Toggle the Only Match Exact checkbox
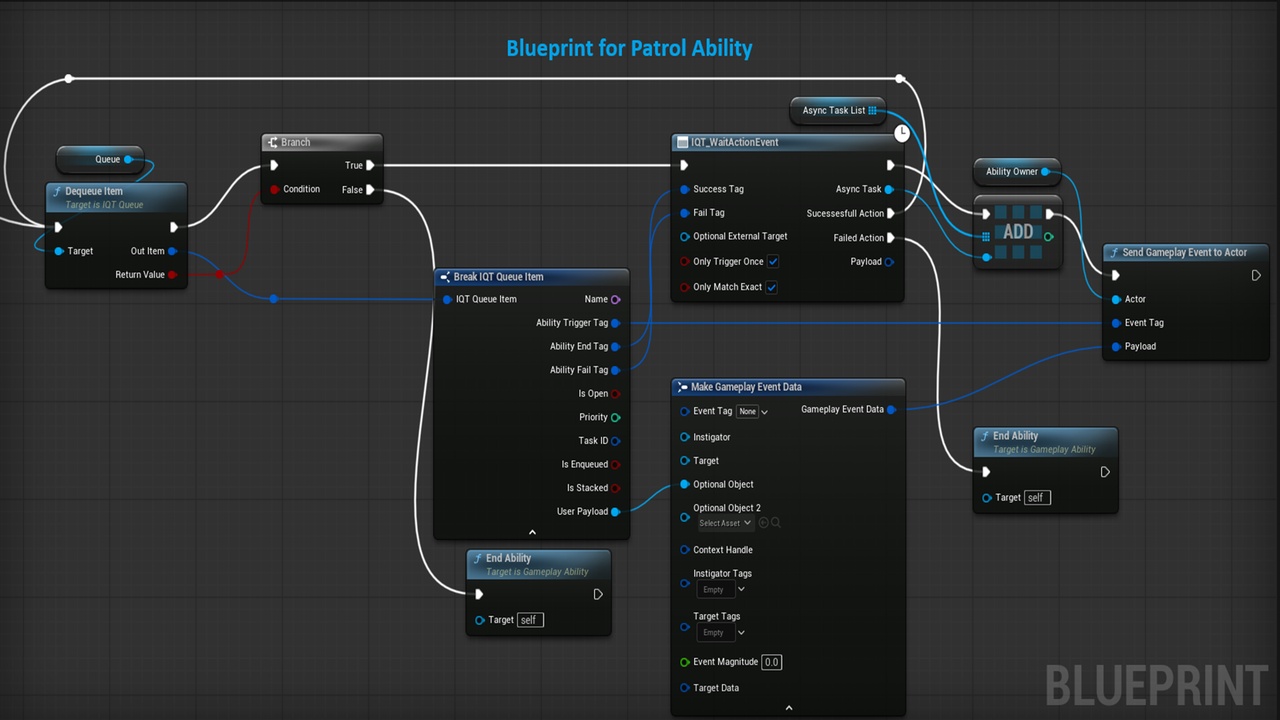The height and width of the screenshot is (720, 1280). point(772,287)
